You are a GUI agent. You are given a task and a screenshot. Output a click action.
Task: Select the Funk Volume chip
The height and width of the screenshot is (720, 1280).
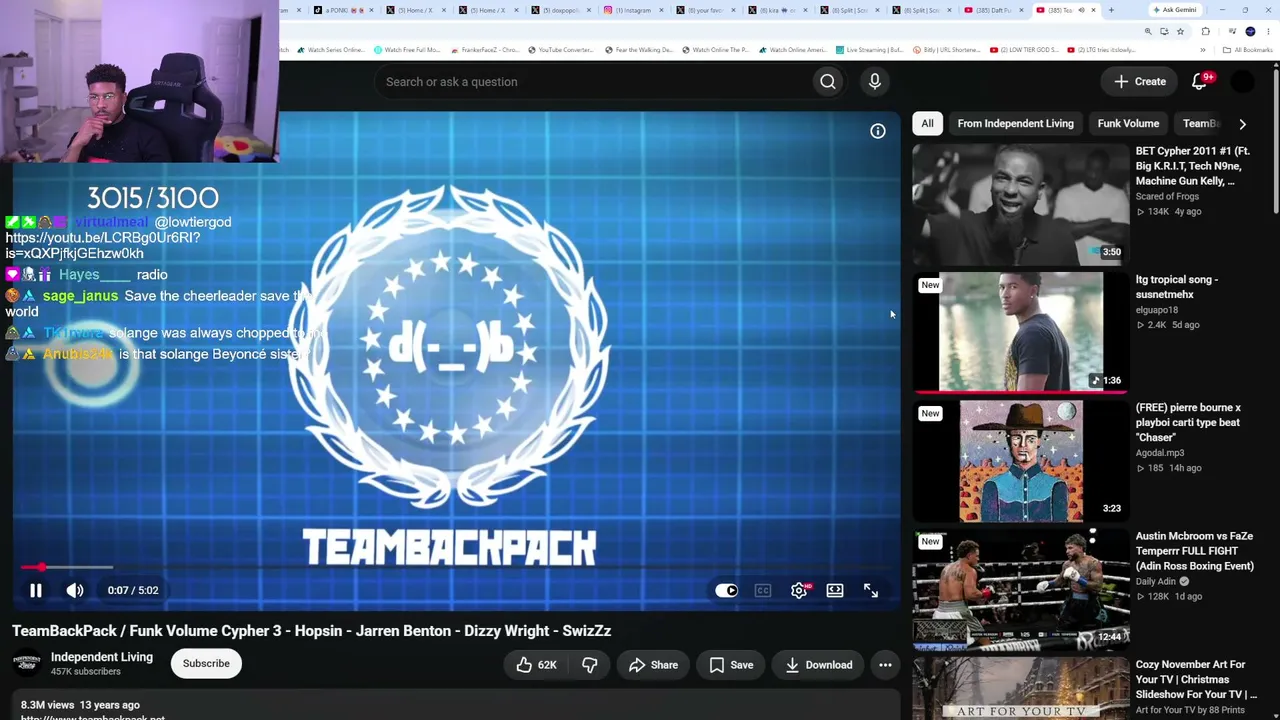coord(1128,124)
